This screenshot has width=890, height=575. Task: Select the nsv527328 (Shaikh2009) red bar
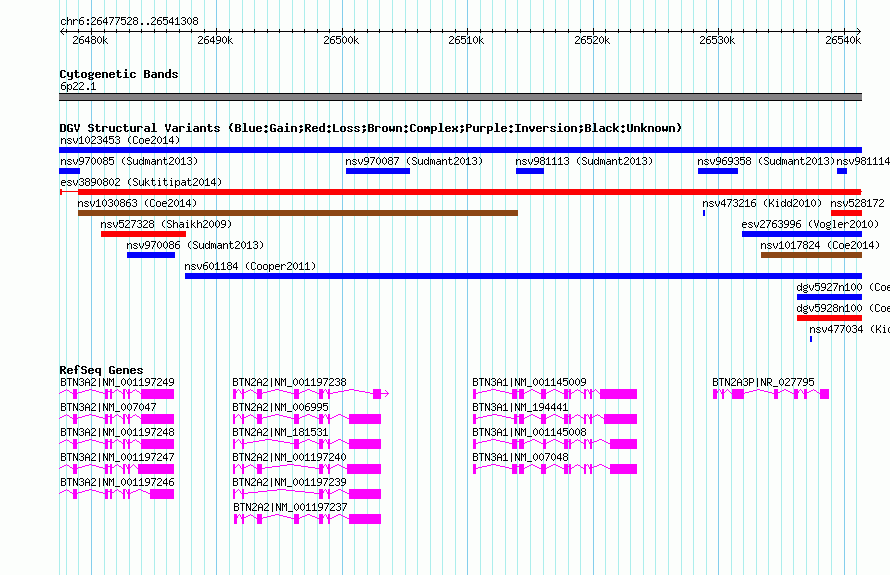coord(143,234)
